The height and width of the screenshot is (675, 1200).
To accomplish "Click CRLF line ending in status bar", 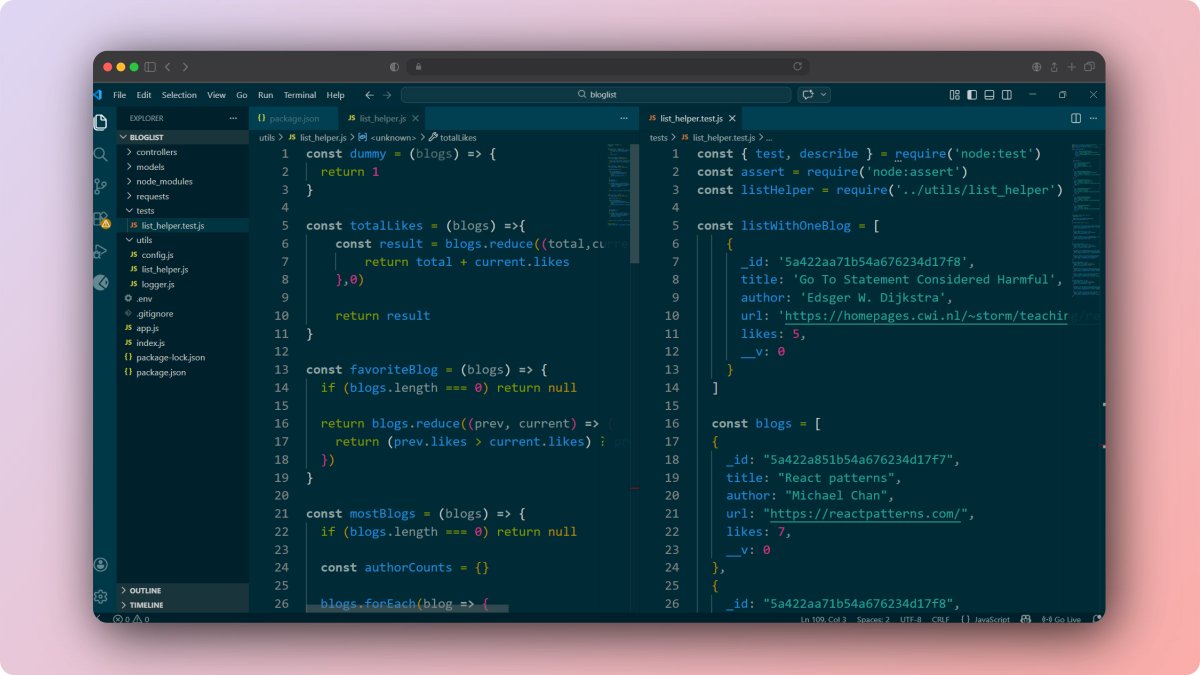I will click(x=941, y=619).
